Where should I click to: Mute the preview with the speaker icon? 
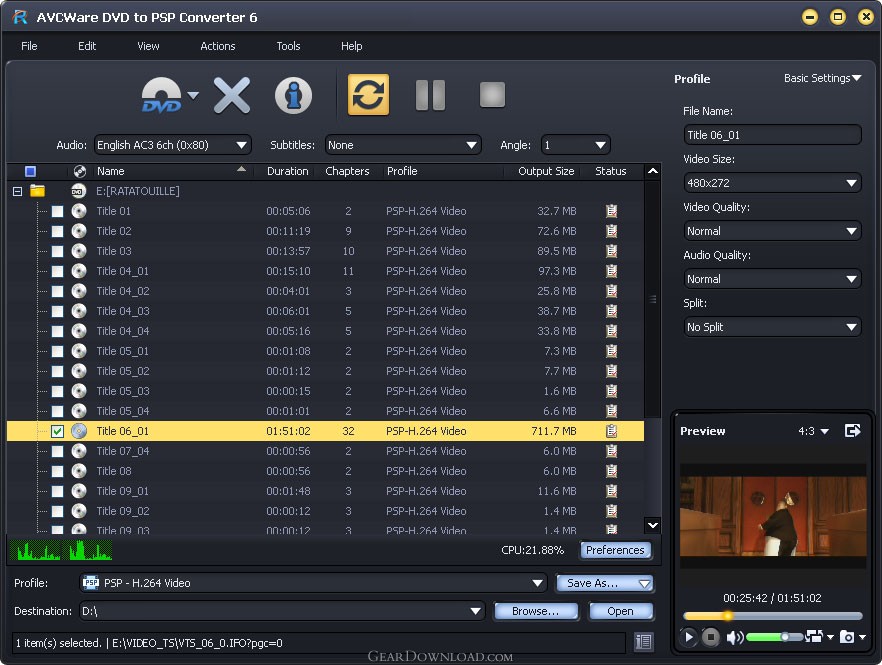point(735,637)
